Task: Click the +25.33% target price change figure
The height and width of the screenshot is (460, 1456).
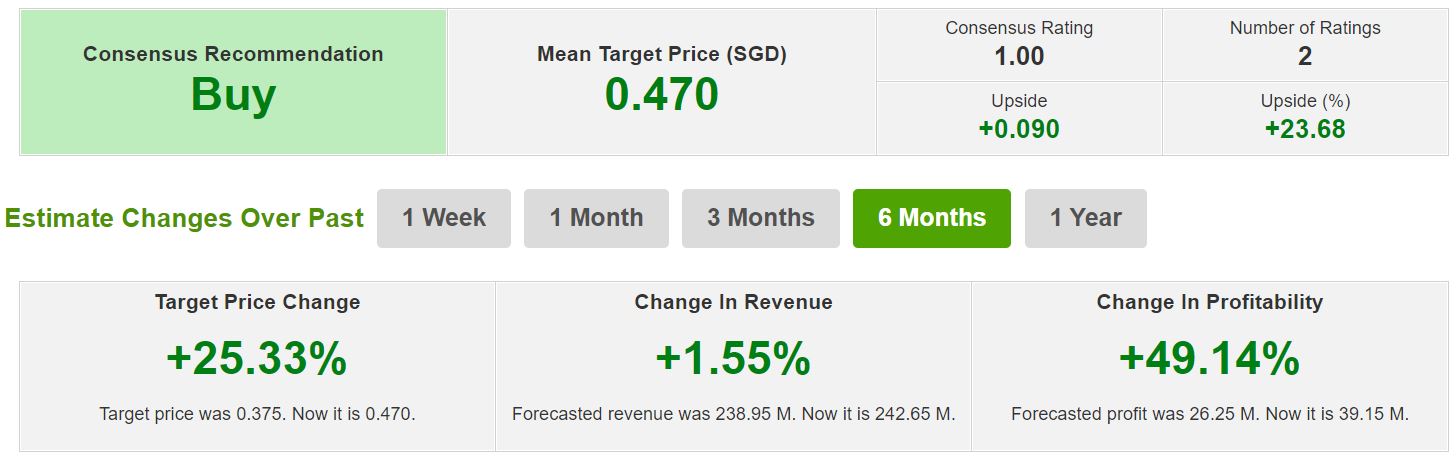Action: 257,359
